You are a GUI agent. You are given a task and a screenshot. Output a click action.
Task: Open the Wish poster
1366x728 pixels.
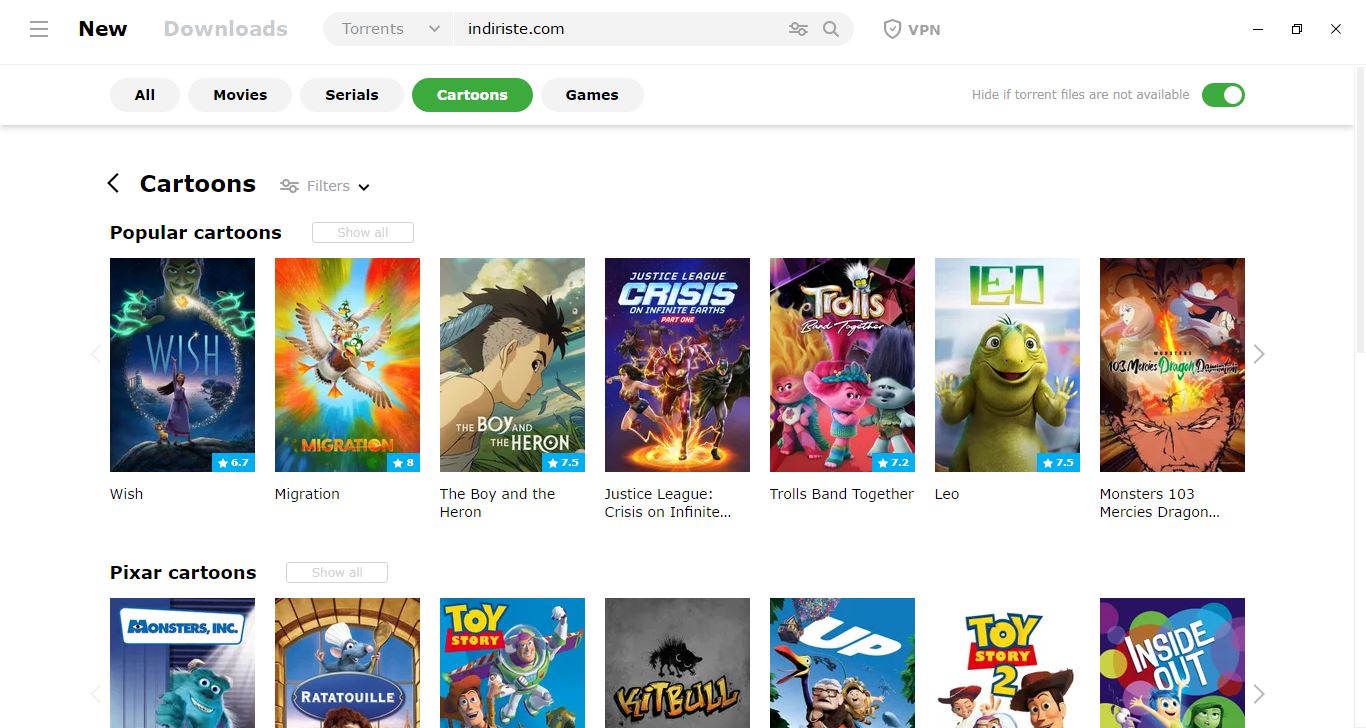pos(182,365)
